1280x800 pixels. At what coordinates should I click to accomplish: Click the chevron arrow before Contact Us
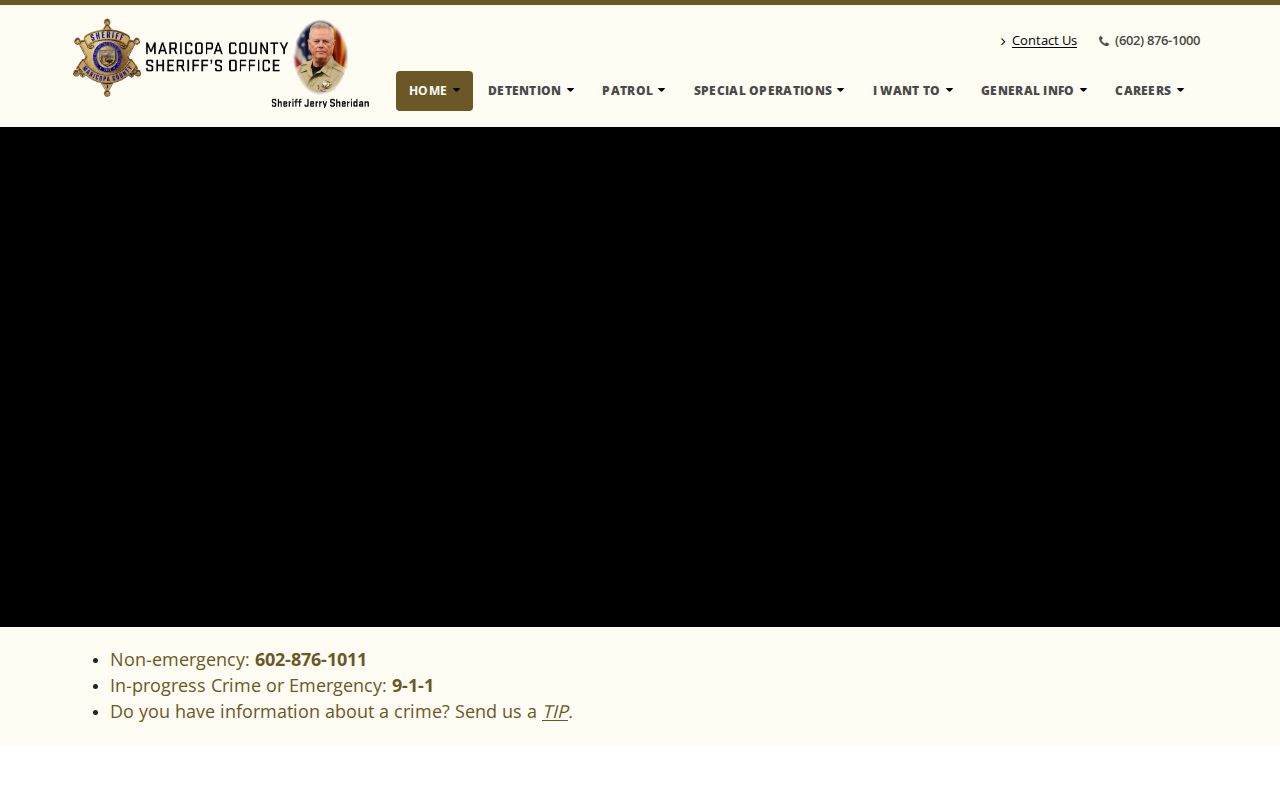1003,41
